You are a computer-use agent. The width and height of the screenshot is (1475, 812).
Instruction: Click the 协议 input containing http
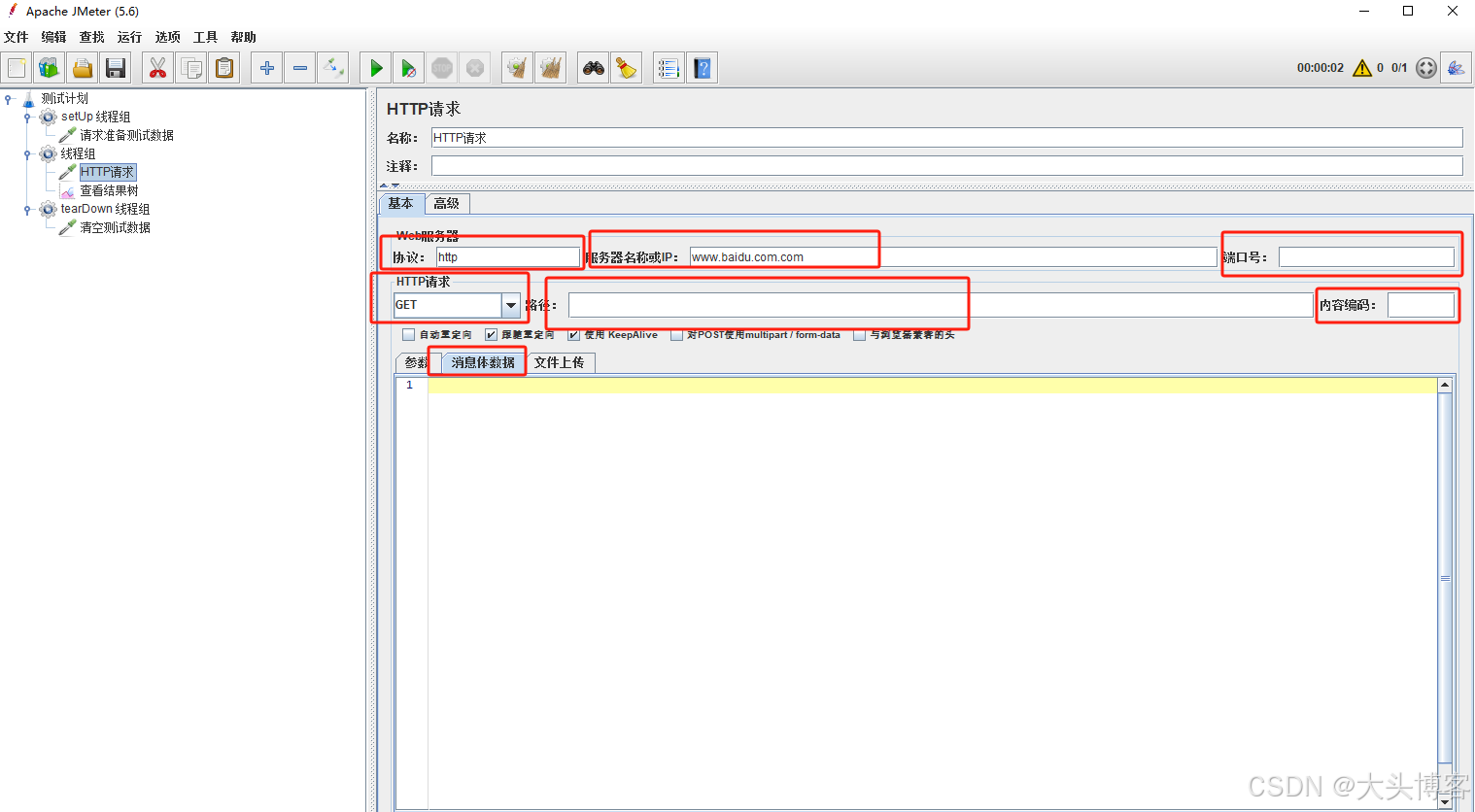click(507, 257)
